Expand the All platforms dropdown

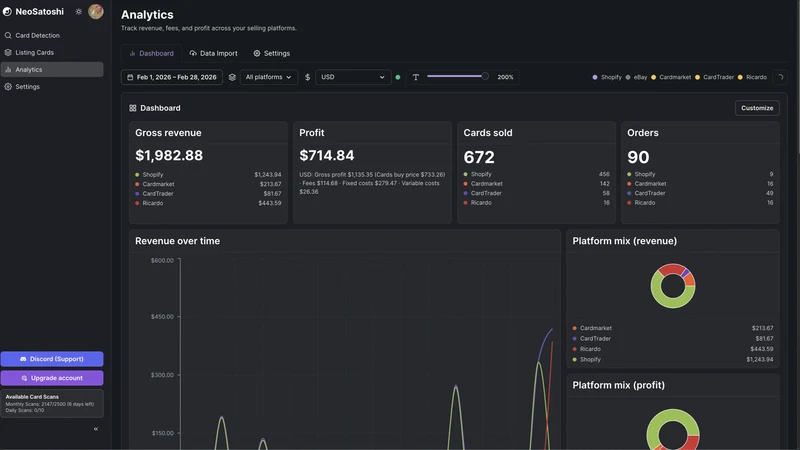click(x=268, y=77)
